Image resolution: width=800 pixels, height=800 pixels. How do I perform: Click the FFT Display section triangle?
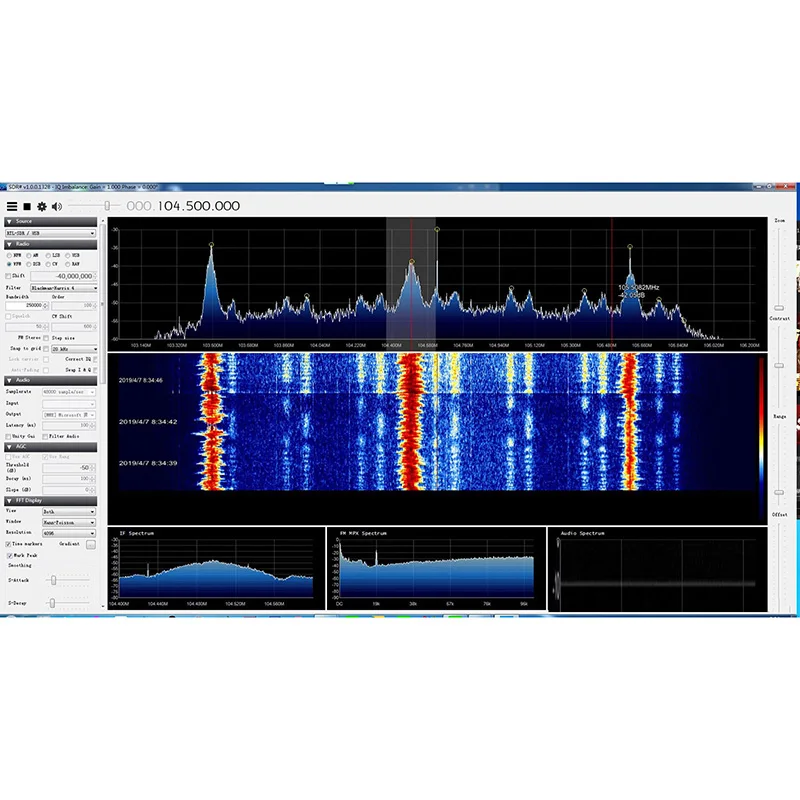(x=9, y=501)
